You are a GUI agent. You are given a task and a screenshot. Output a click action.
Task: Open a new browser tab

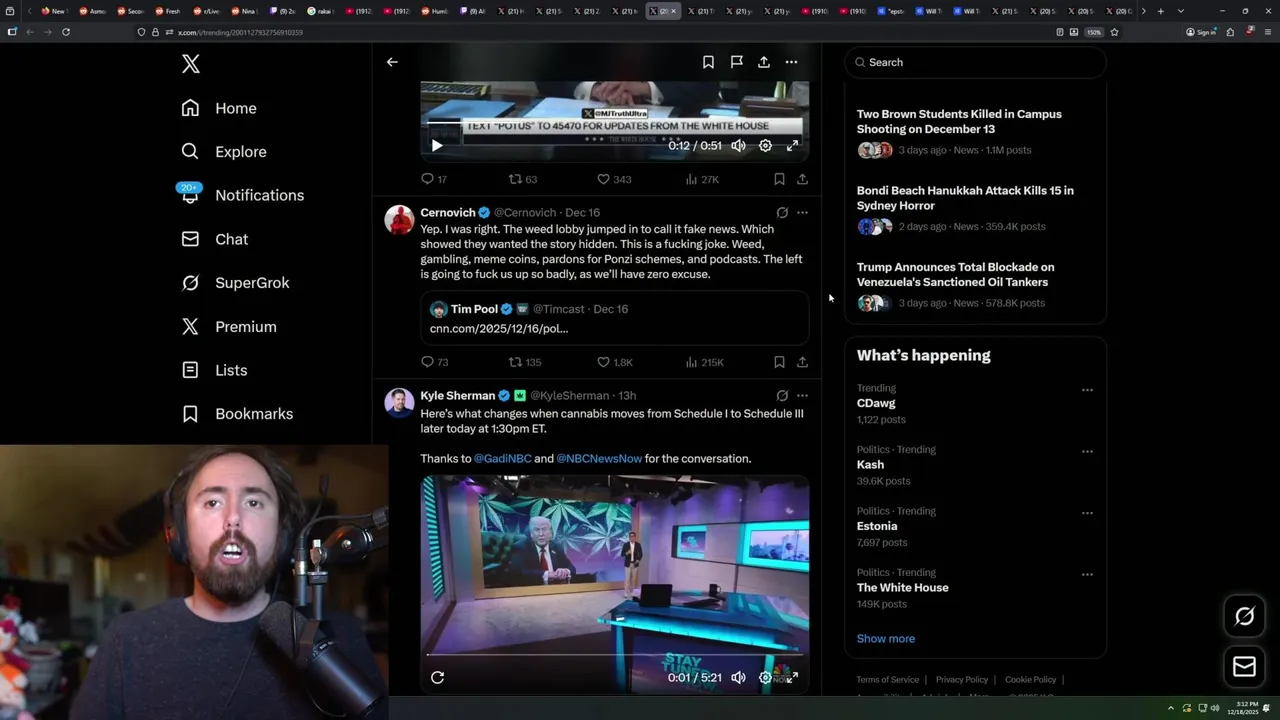(x=1160, y=11)
